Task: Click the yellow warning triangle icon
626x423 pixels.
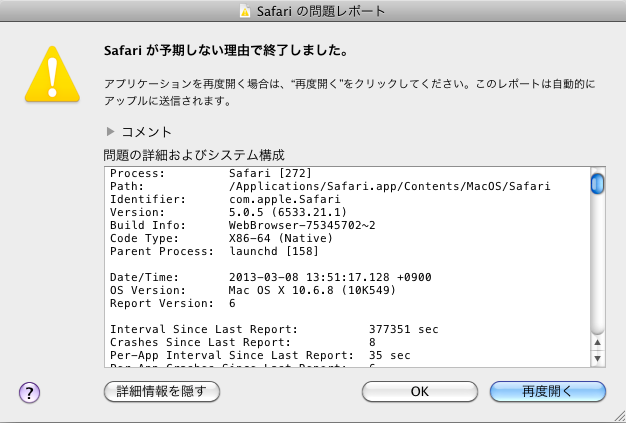Action: coord(52,74)
